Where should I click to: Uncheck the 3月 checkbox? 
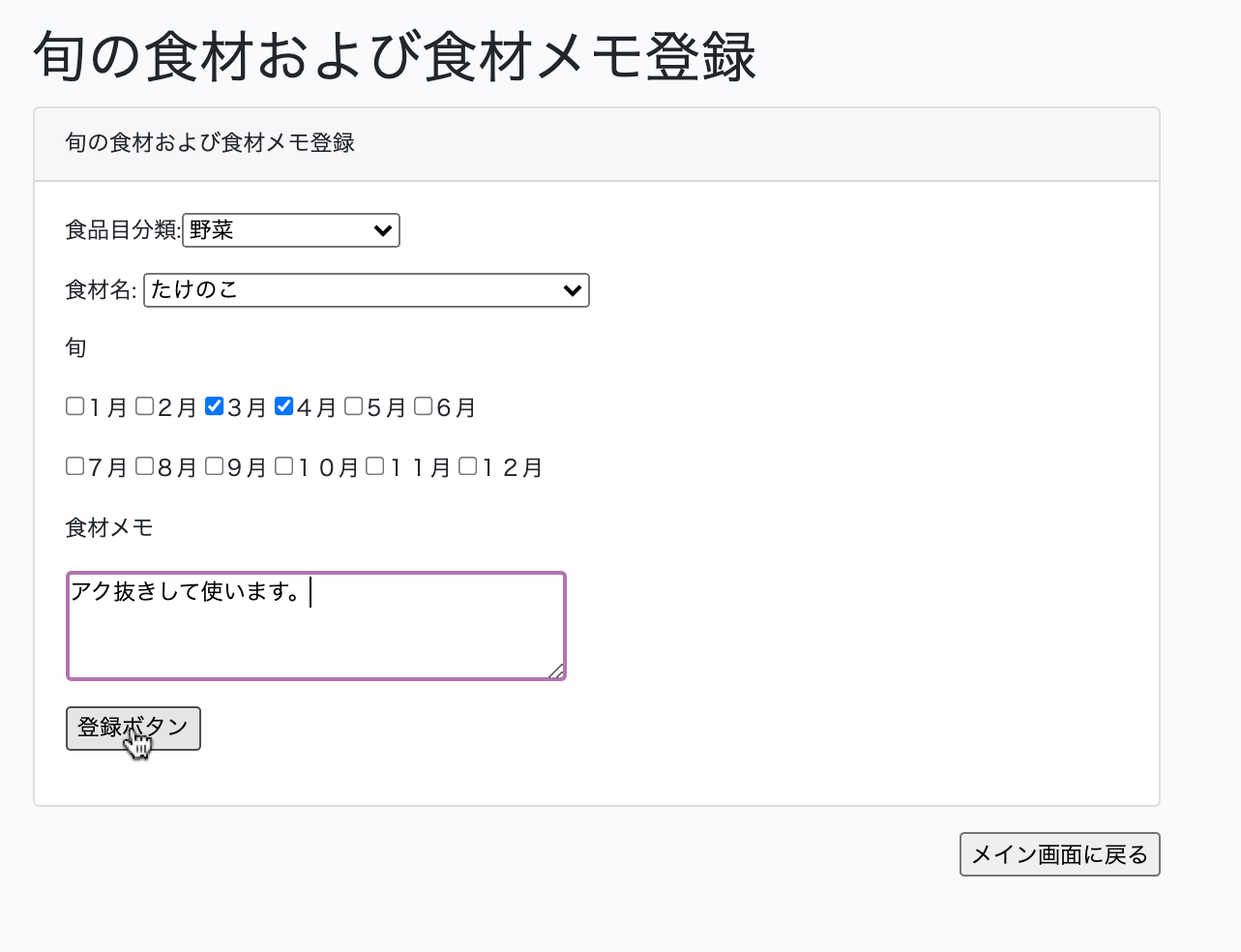click(215, 406)
